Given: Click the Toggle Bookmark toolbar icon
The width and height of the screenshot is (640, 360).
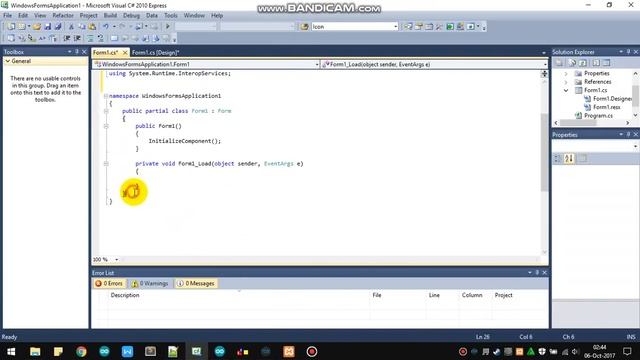Looking at the screenshot, I should click(114, 38).
